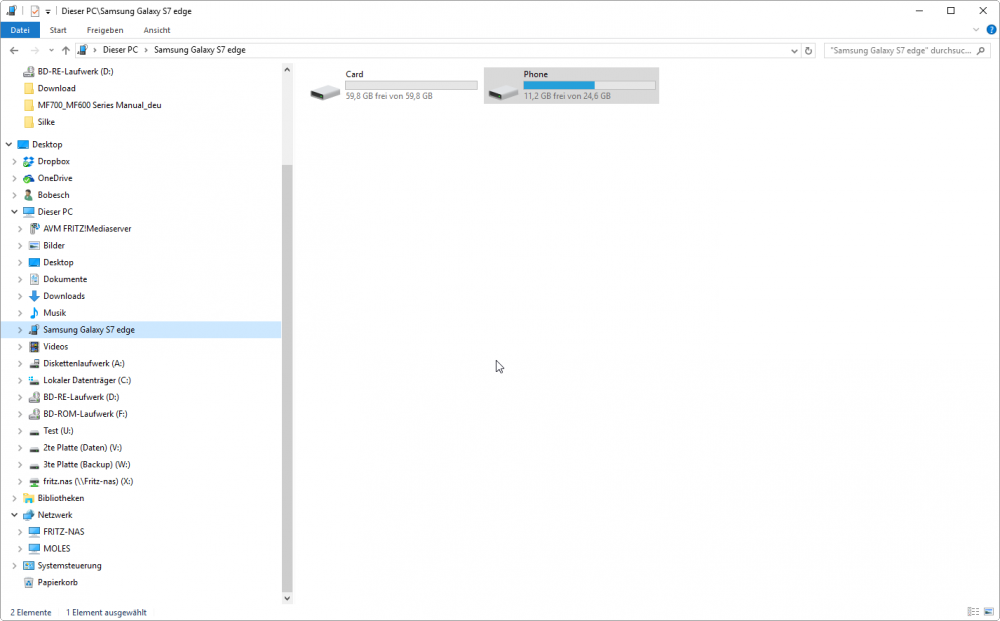Click Dieser PC in the breadcrumb path
Screen dimensions: 1000x621
(119, 50)
